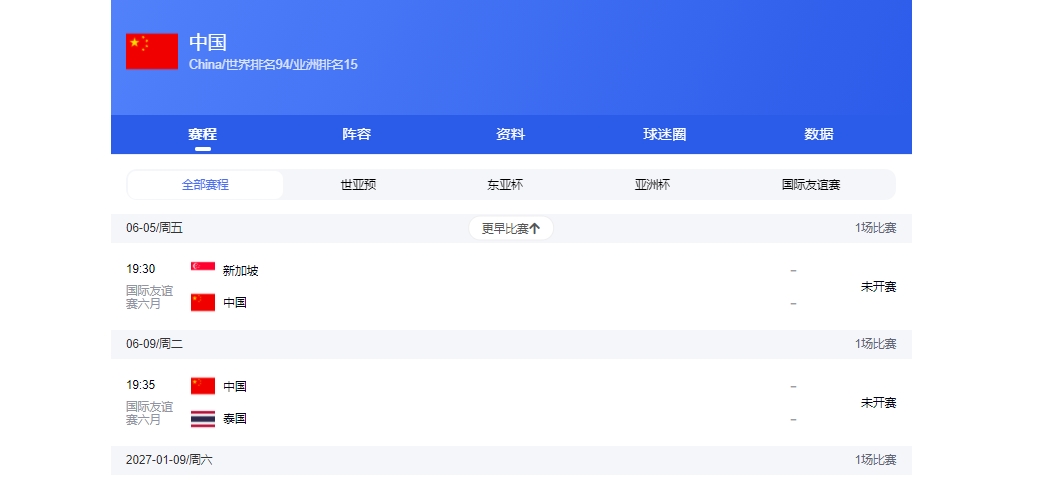Switch to the 阵容 tab
The width and height of the screenshot is (1041, 482).
pos(357,134)
